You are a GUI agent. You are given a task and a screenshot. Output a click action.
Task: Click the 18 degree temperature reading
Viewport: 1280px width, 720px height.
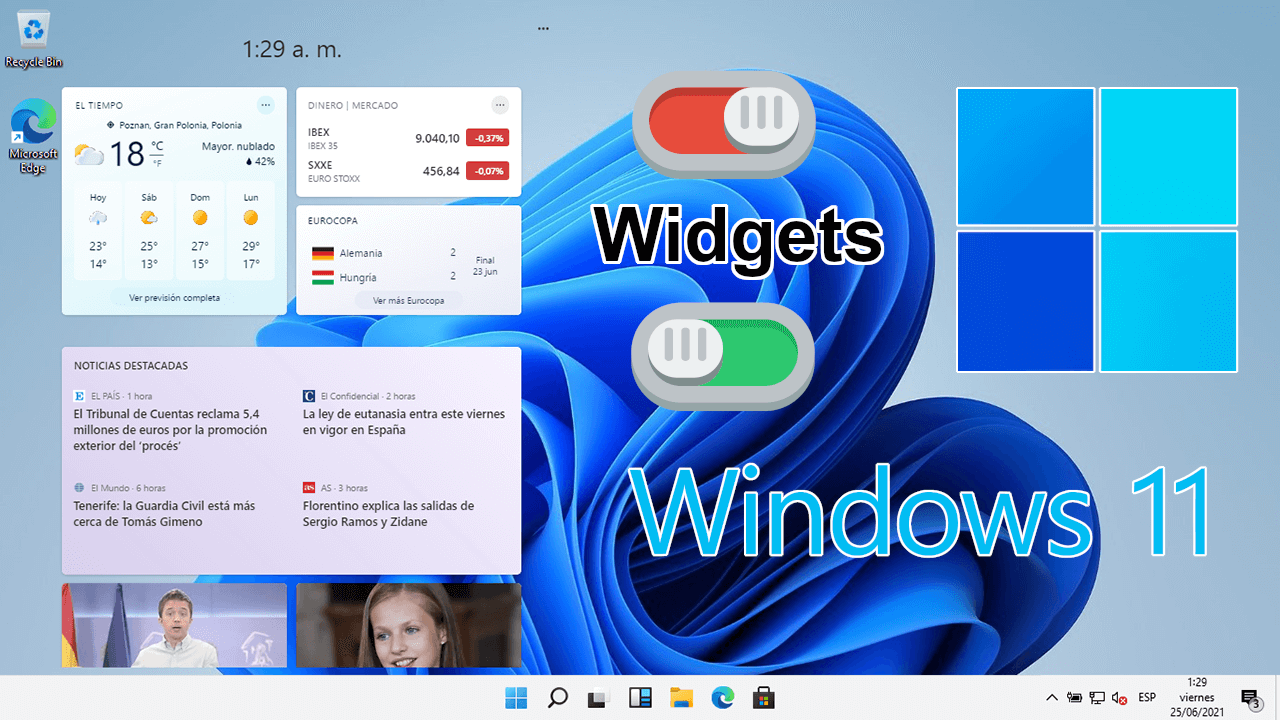tap(128, 154)
